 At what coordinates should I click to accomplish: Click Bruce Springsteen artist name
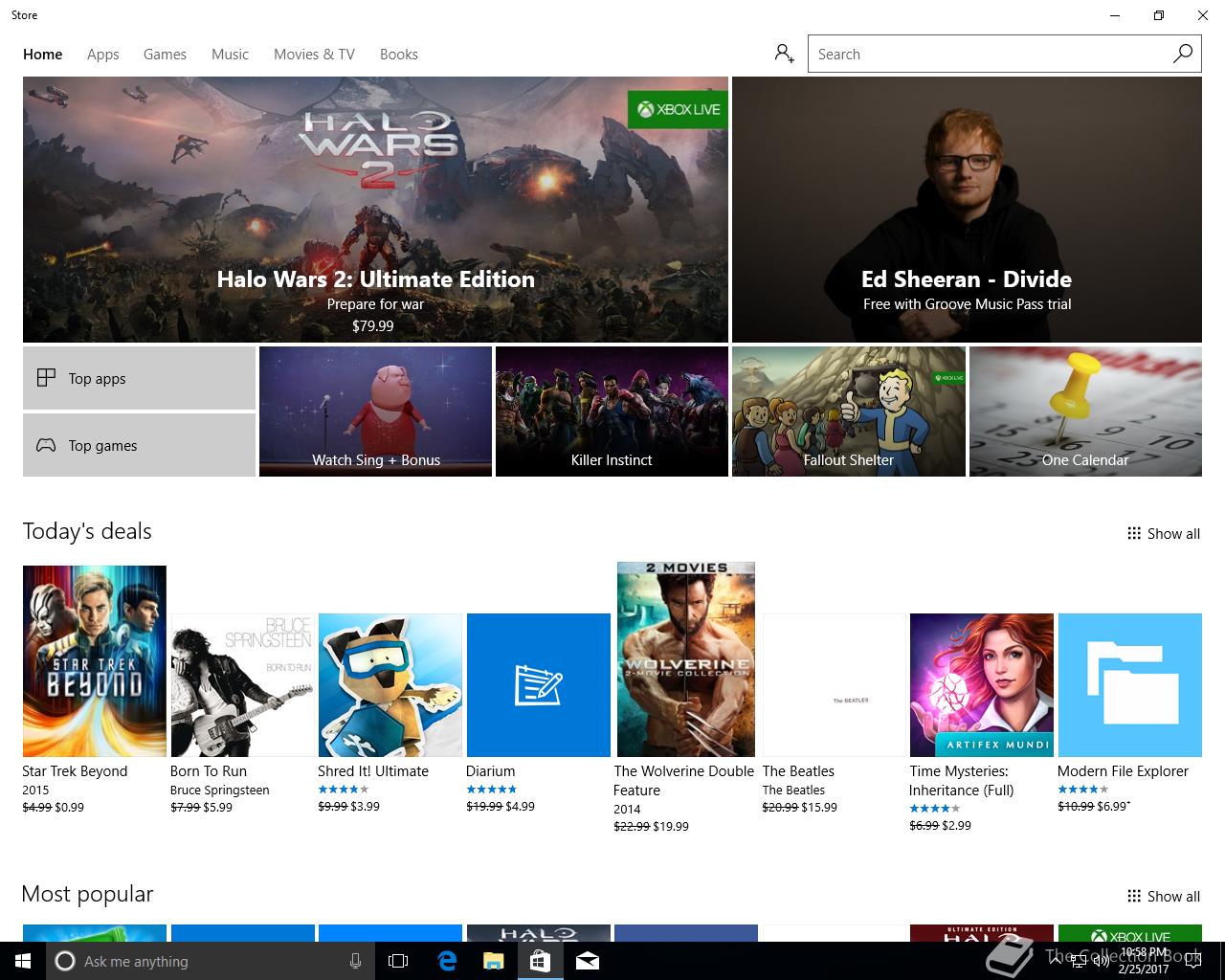[220, 790]
